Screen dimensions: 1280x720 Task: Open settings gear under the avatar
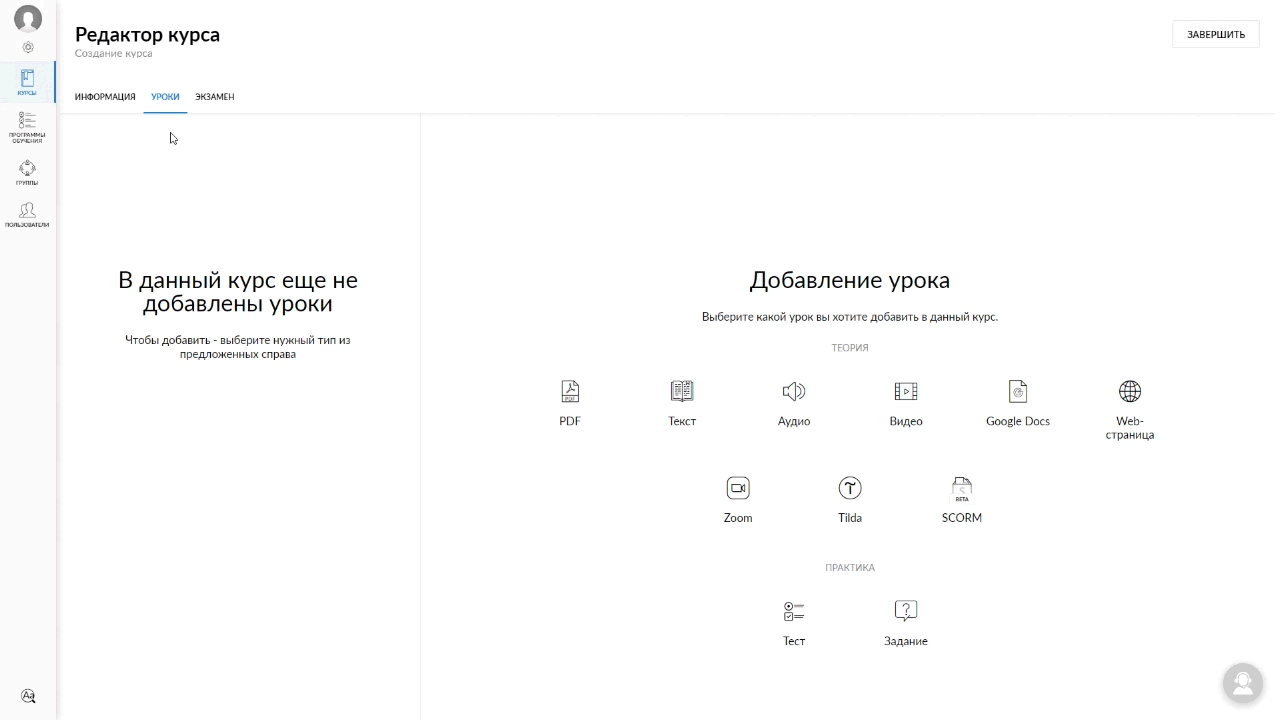(x=28, y=47)
